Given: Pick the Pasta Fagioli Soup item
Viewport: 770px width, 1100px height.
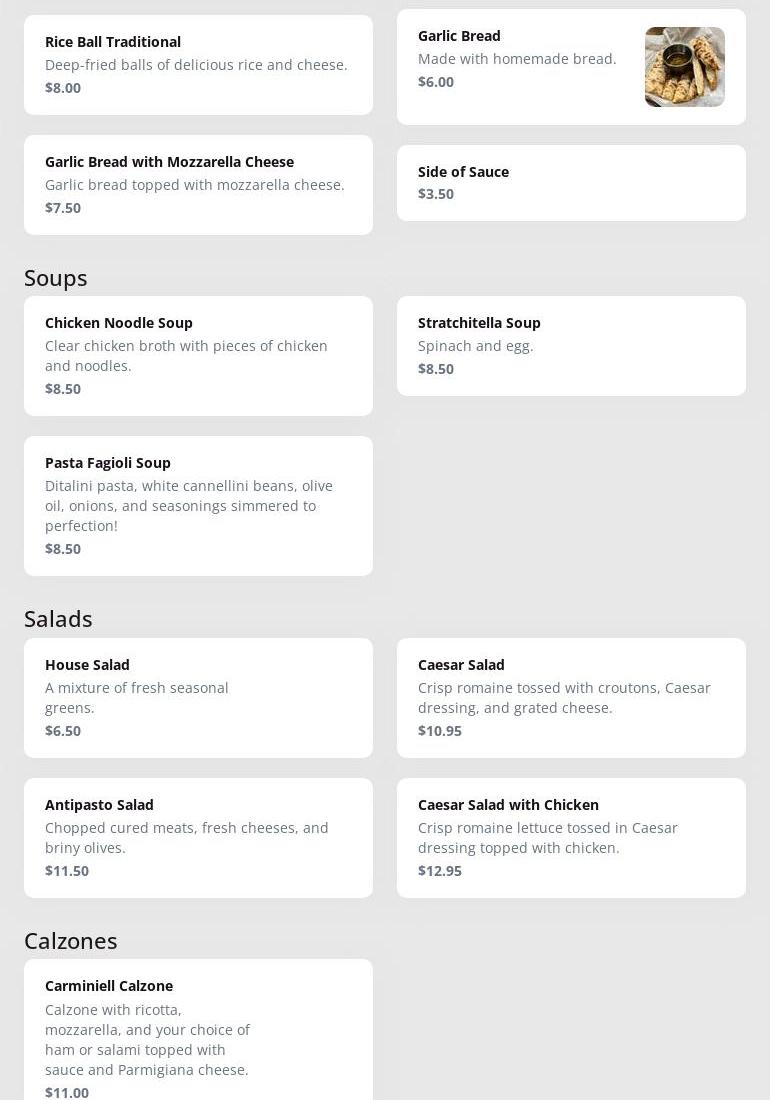Looking at the screenshot, I should (x=198, y=505).
